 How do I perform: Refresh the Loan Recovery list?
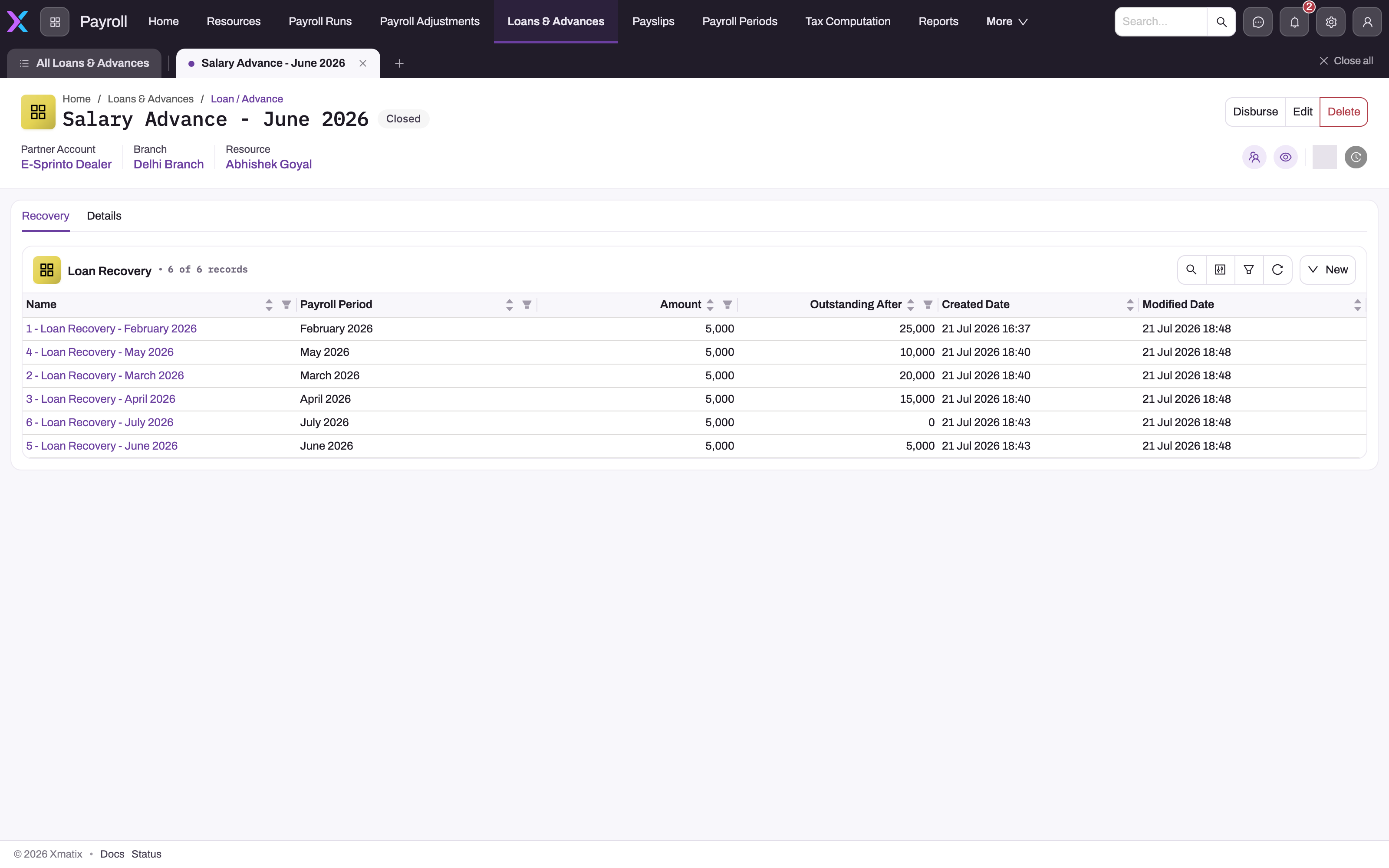[x=1277, y=270]
